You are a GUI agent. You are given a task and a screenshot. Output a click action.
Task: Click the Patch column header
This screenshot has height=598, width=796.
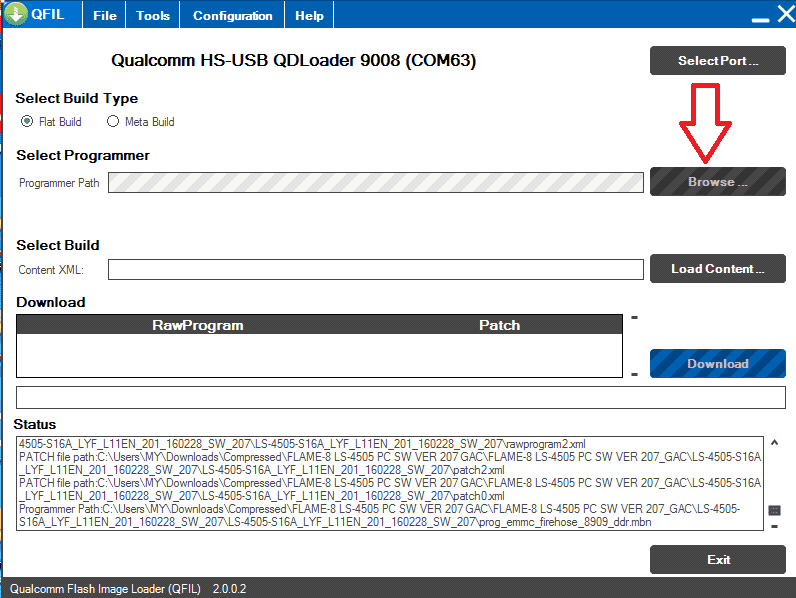[500, 325]
